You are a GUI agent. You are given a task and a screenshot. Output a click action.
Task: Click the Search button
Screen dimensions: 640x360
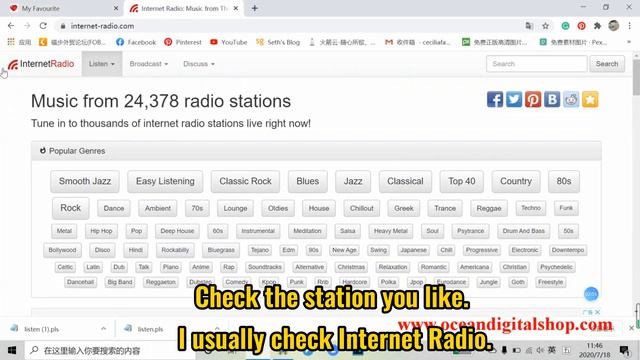pyautogui.click(x=607, y=64)
